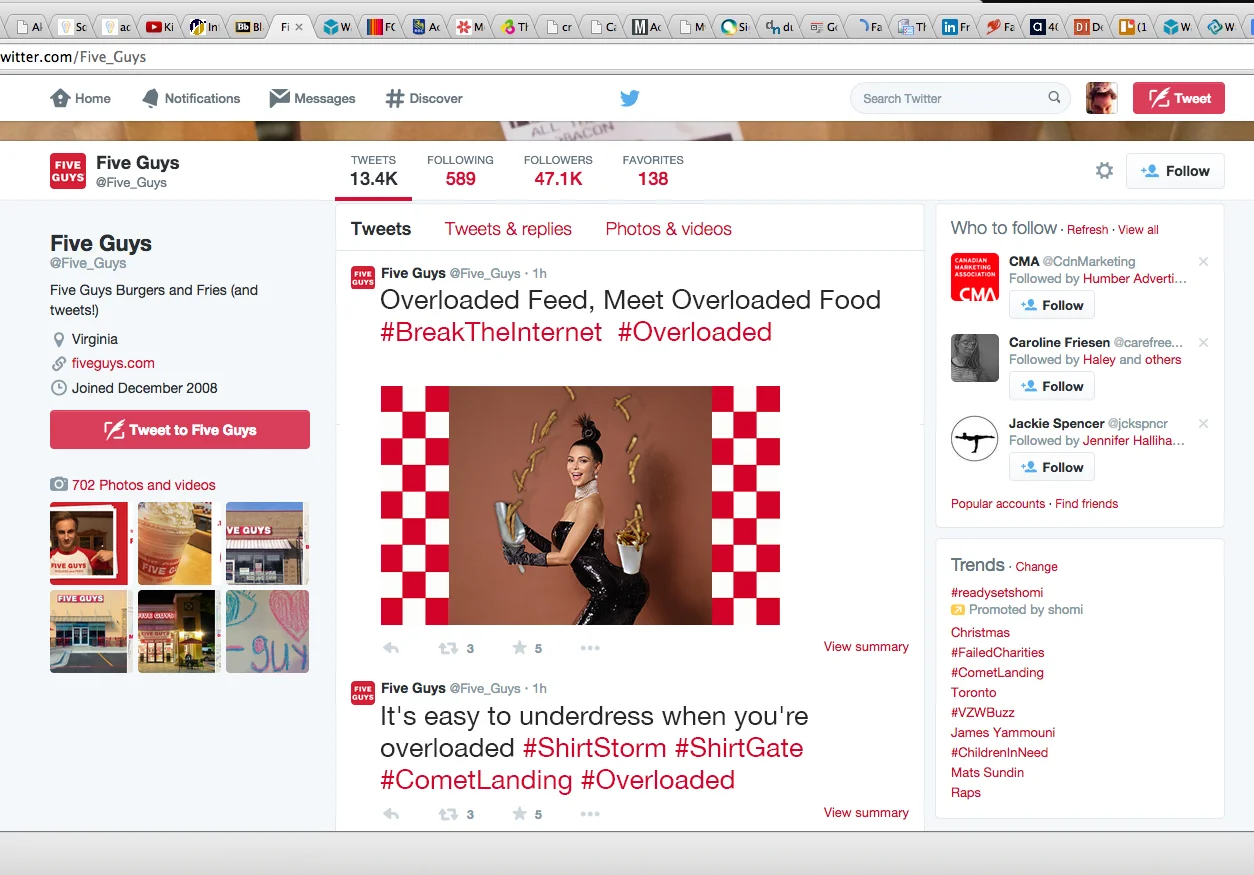Click View all in Who to follow

coord(1138,230)
